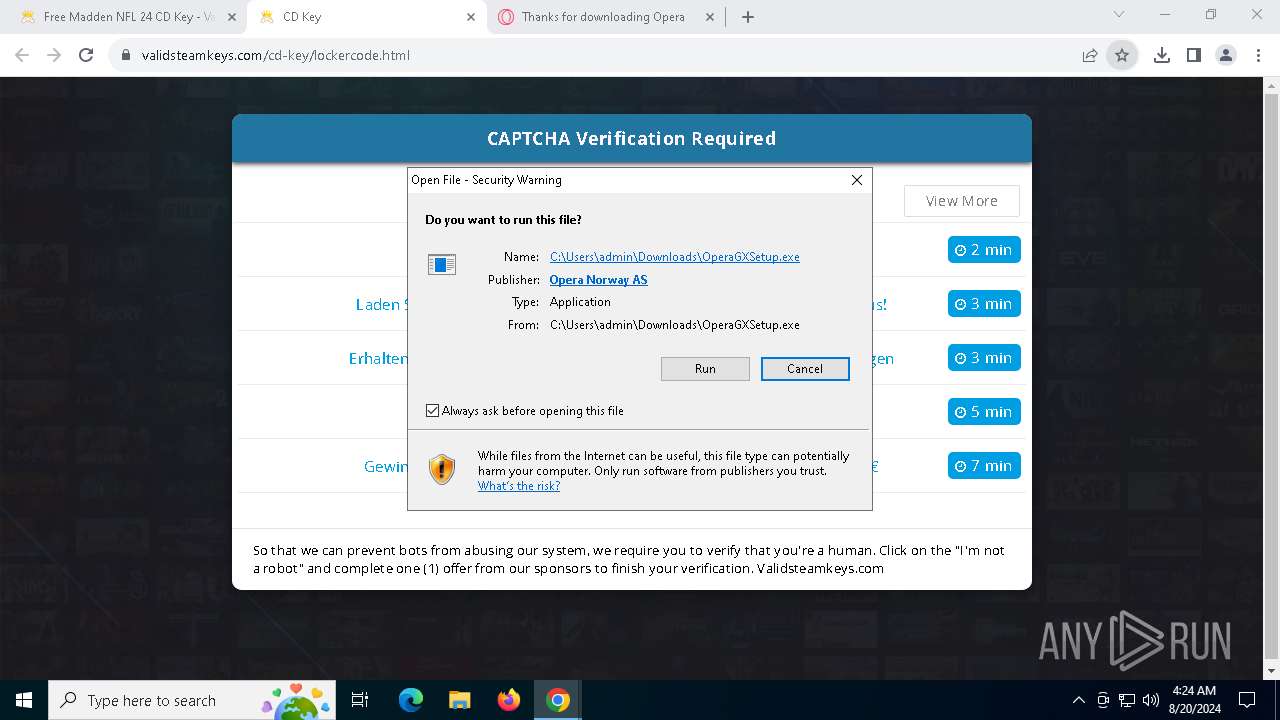Open the network tray icon
1280x720 pixels.
1127,700
